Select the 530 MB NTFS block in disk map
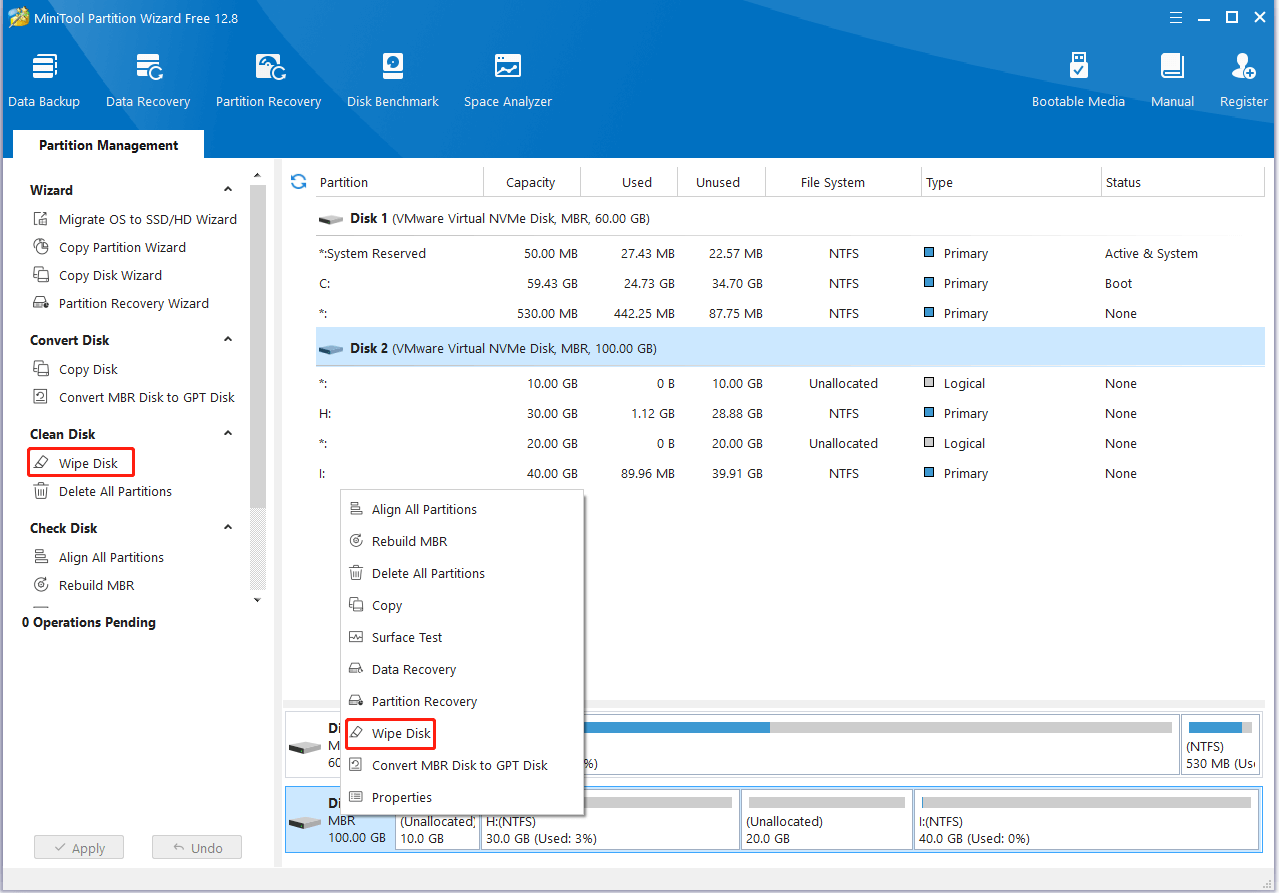Image resolution: width=1280 pixels, height=893 pixels. (1220, 744)
